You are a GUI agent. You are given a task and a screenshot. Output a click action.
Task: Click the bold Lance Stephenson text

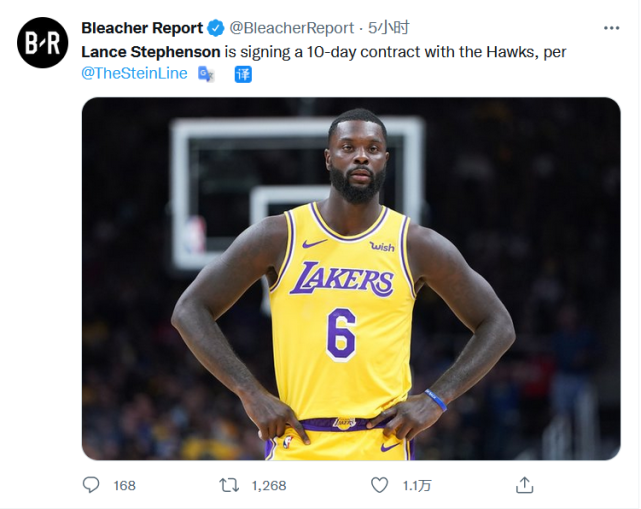[152, 51]
